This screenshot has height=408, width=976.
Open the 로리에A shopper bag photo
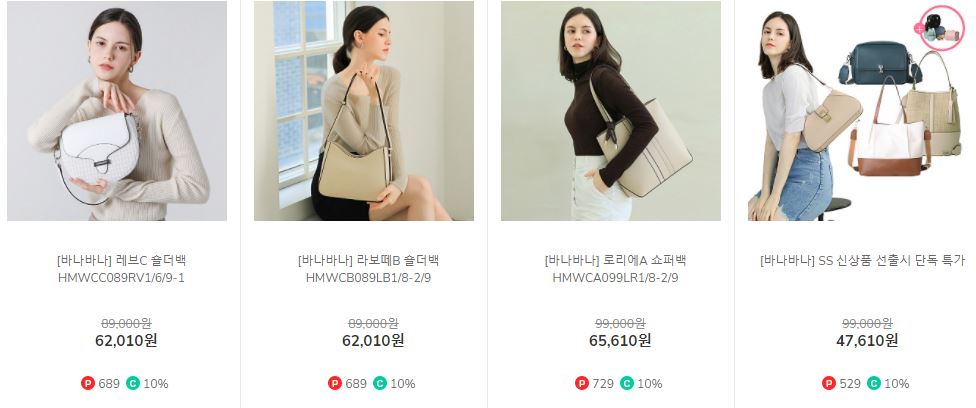pyautogui.click(x=611, y=111)
